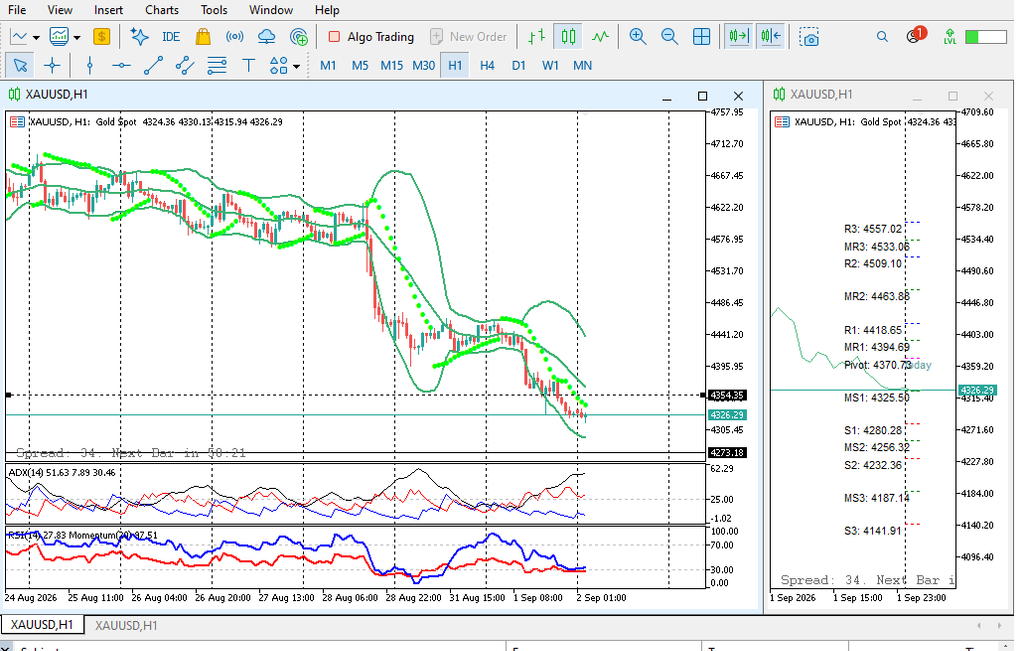
Task: Click the search magnifier icon
Action: coord(882,37)
